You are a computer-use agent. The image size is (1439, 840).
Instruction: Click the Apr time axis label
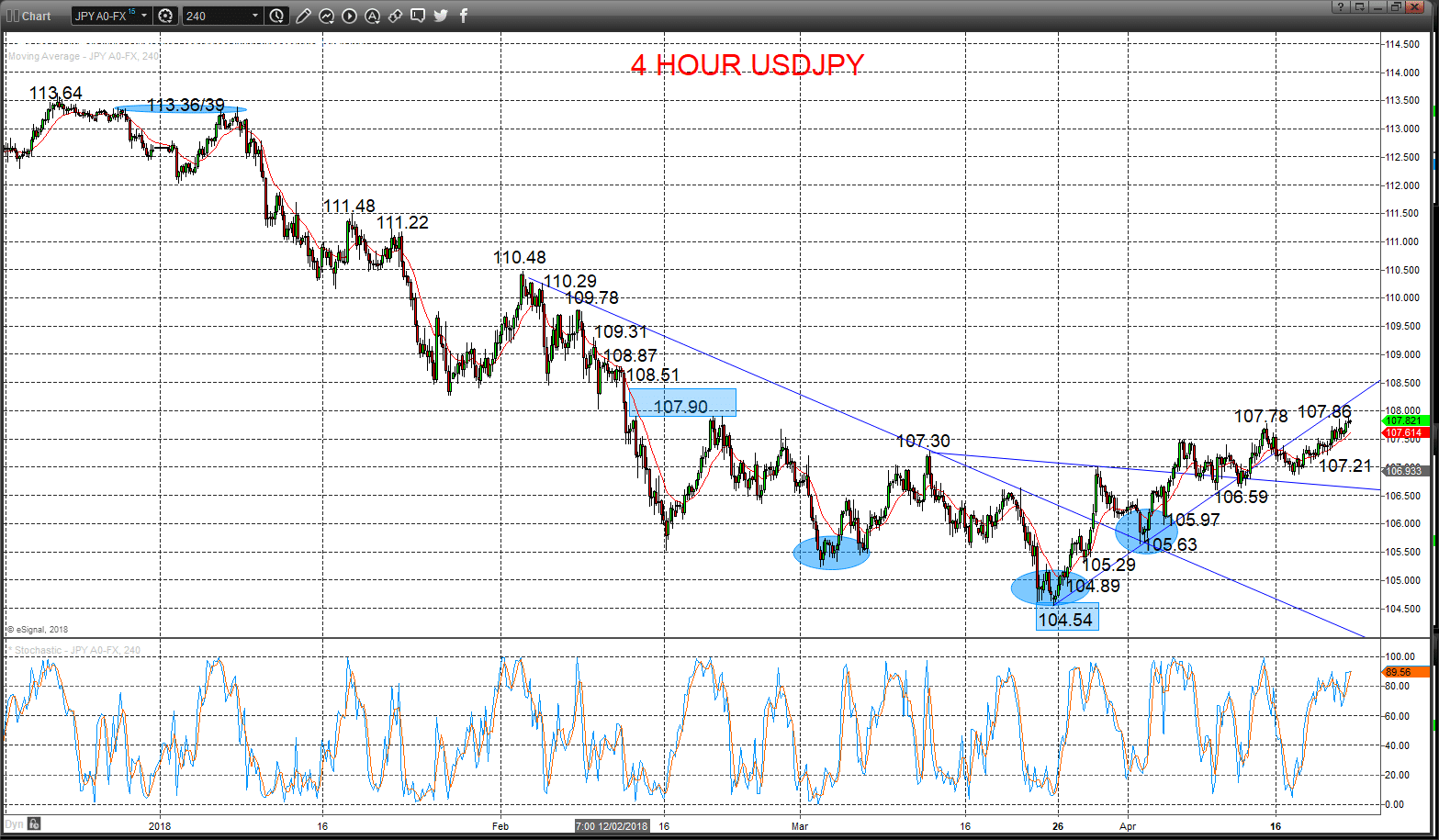[1128, 826]
